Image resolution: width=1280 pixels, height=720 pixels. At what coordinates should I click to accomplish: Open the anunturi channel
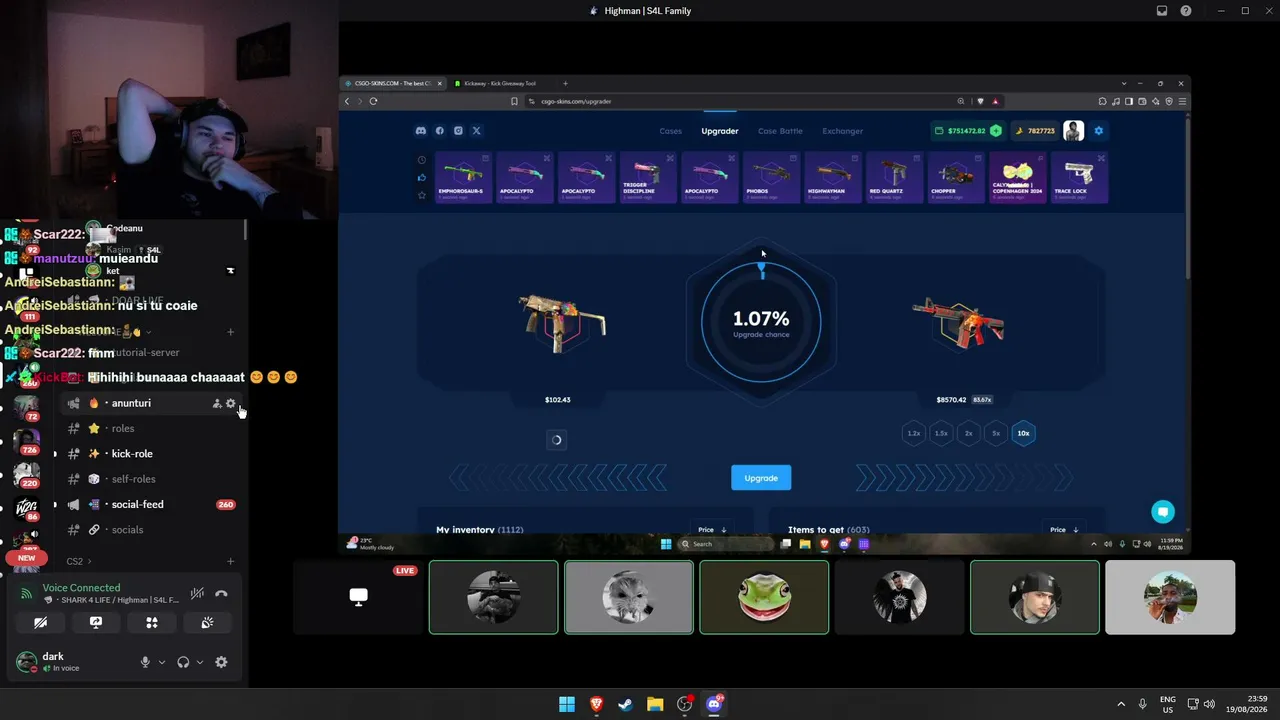[x=131, y=403]
